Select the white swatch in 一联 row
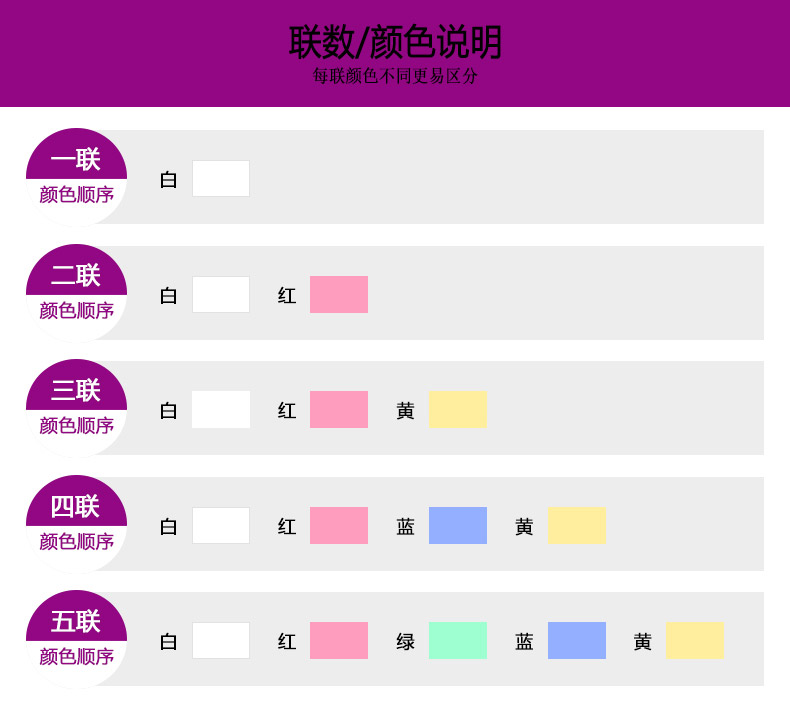This screenshot has height=719, width=790. point(221,179)
